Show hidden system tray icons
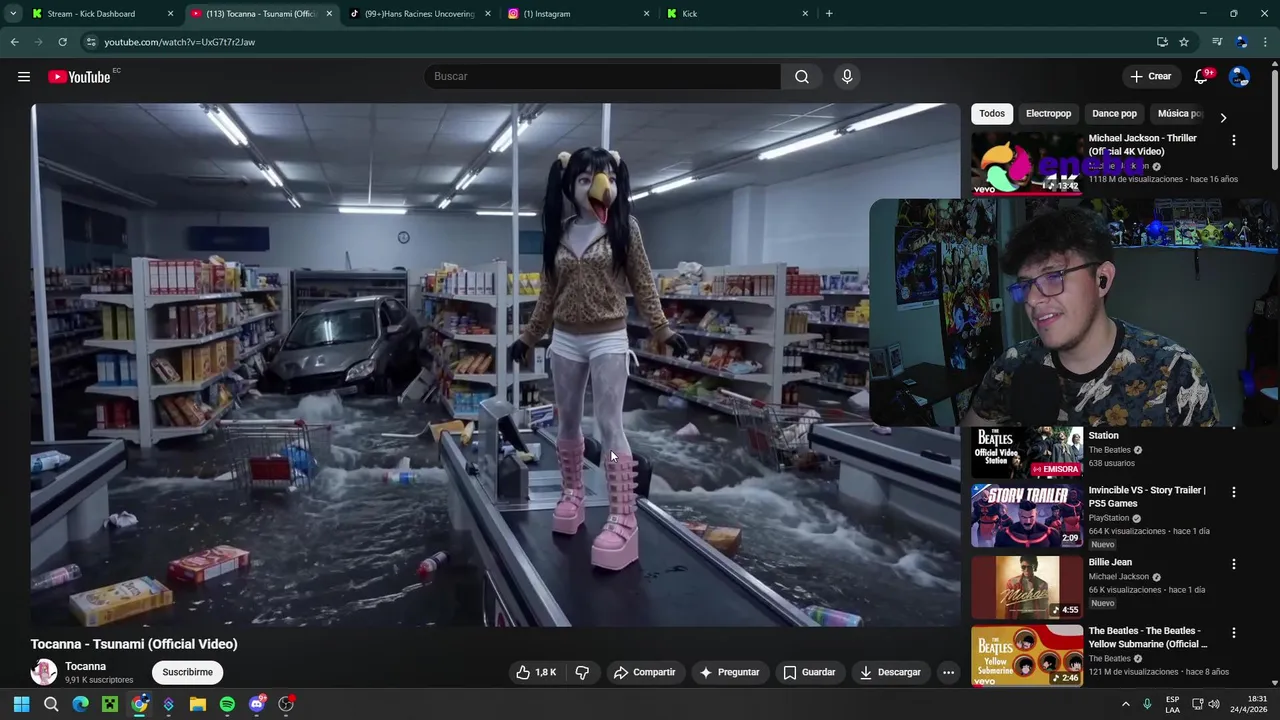Viewport: 1280px width, 720px height. 1126,704
